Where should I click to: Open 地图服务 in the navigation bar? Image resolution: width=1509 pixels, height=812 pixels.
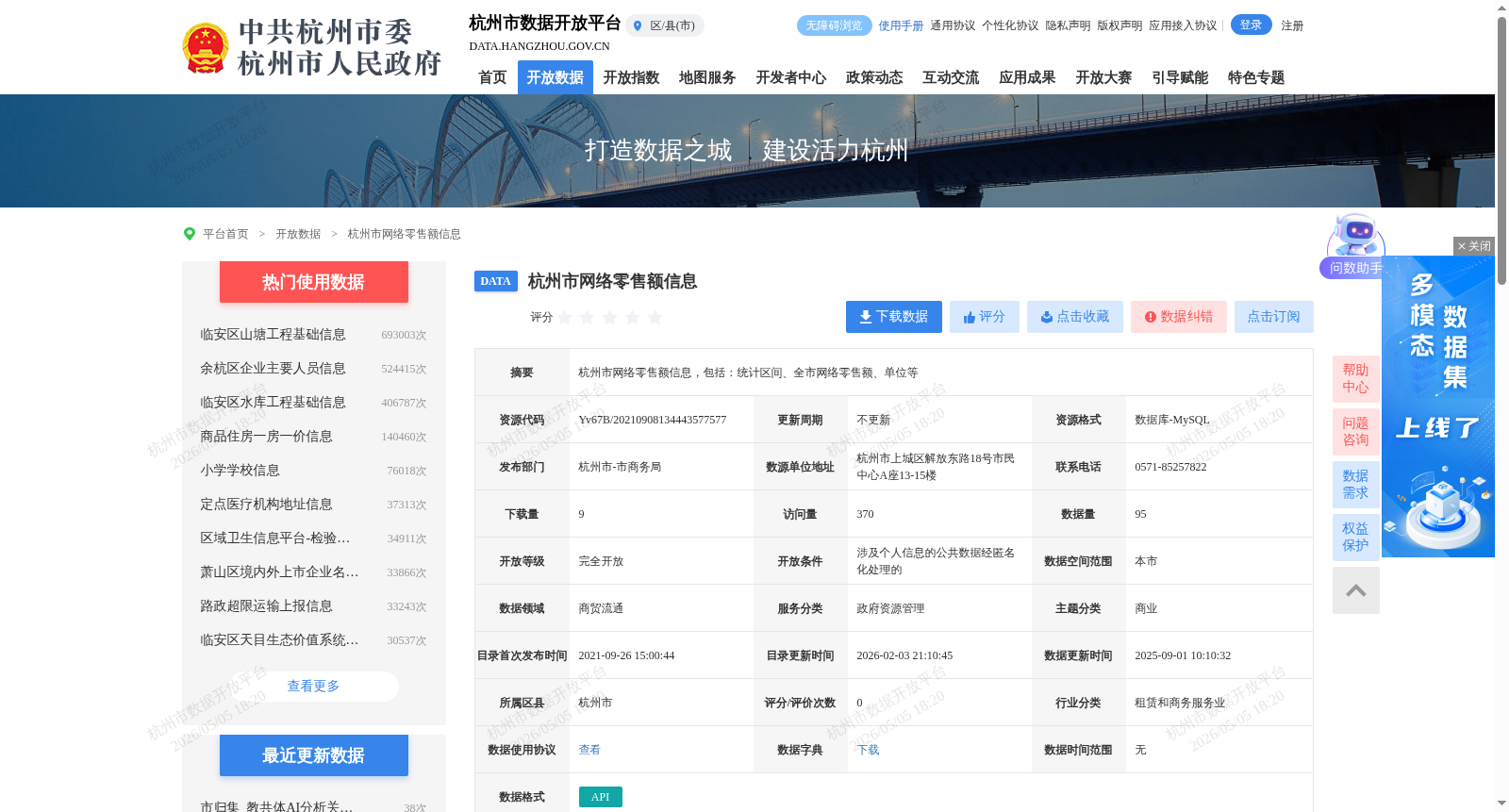coord(707,77)
